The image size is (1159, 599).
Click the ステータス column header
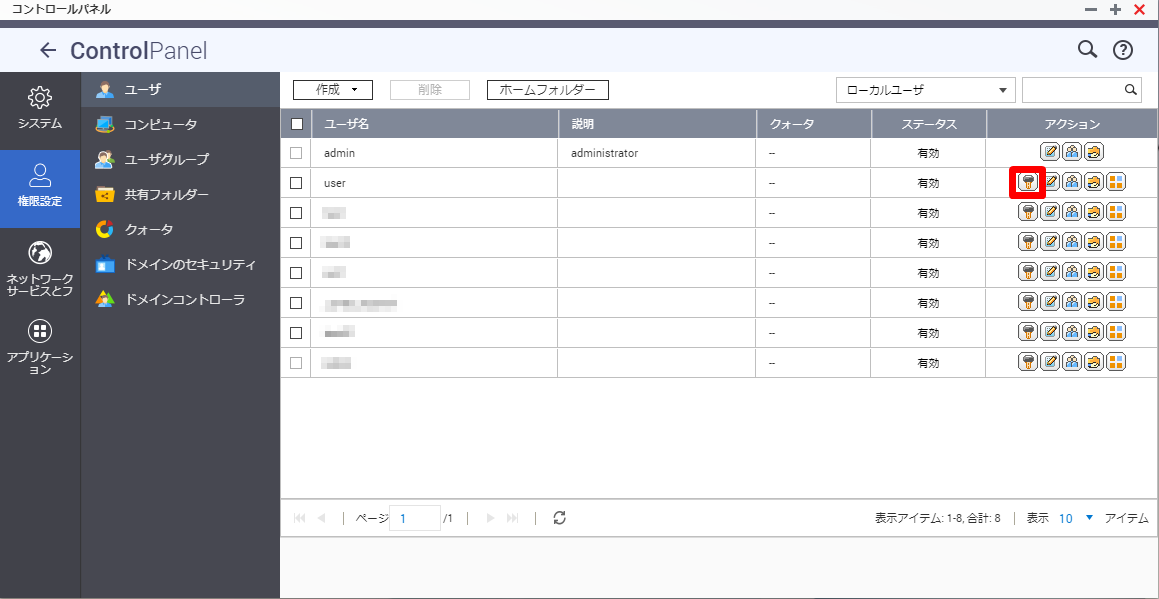(929, 124)
